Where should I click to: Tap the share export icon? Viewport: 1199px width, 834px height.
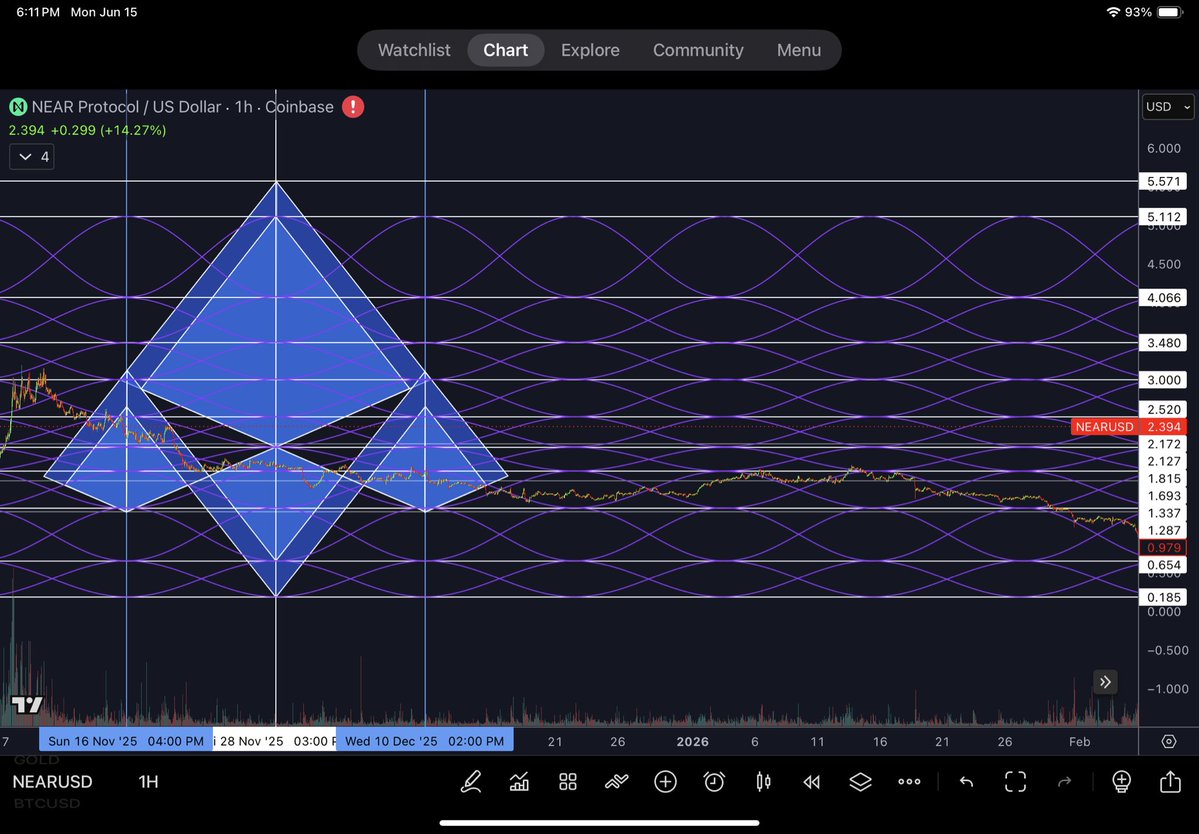(x=1170, y=781)
